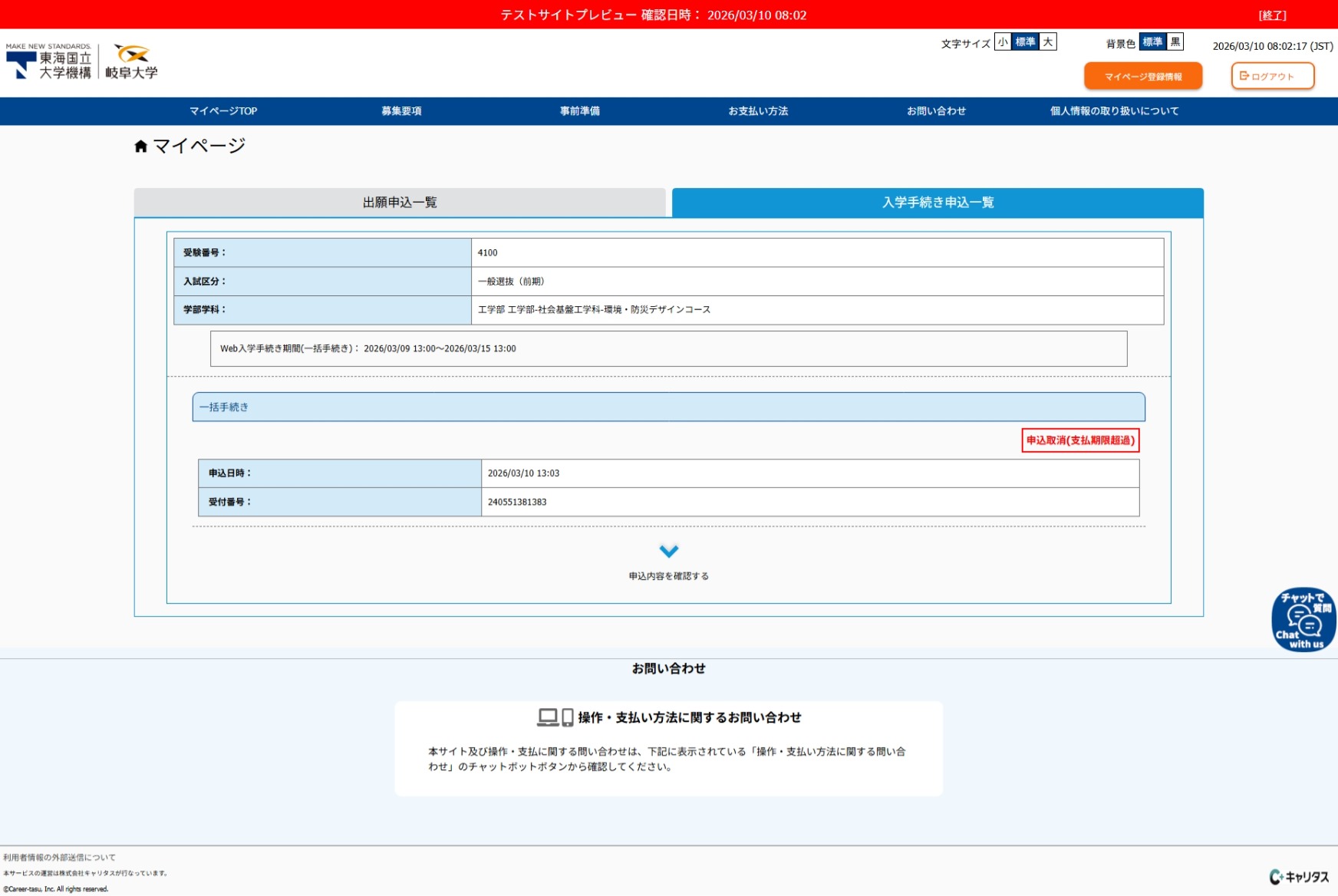Open the chat with us widget
Screen dimensions: 1338x896
(1303, 620)
